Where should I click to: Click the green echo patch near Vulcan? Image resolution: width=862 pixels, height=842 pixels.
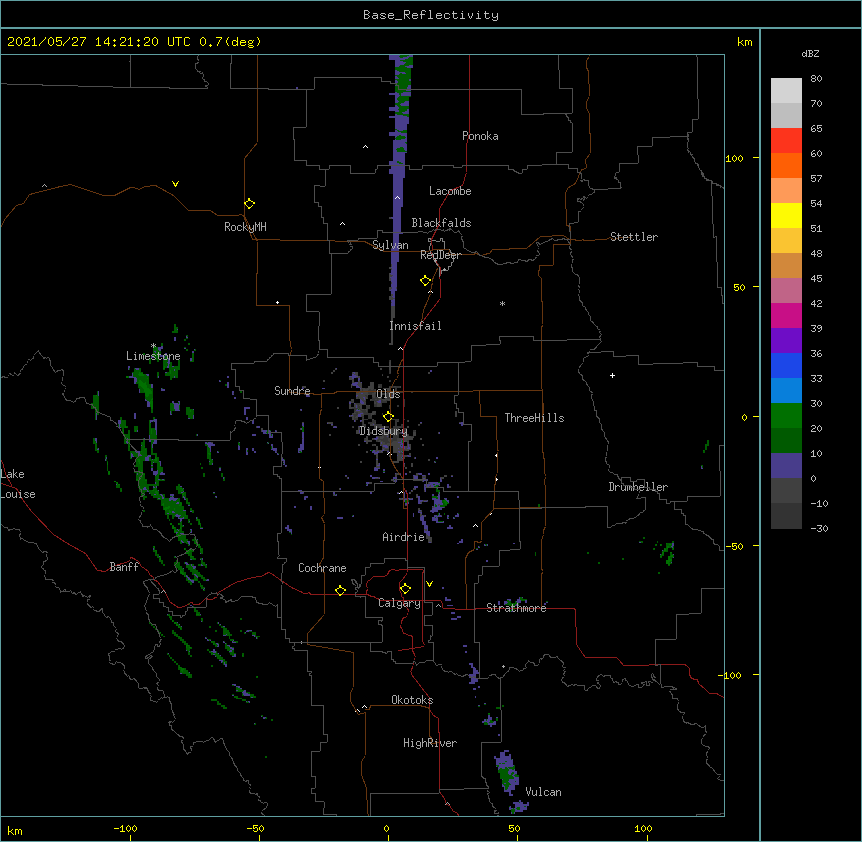(x=507, y=773)
